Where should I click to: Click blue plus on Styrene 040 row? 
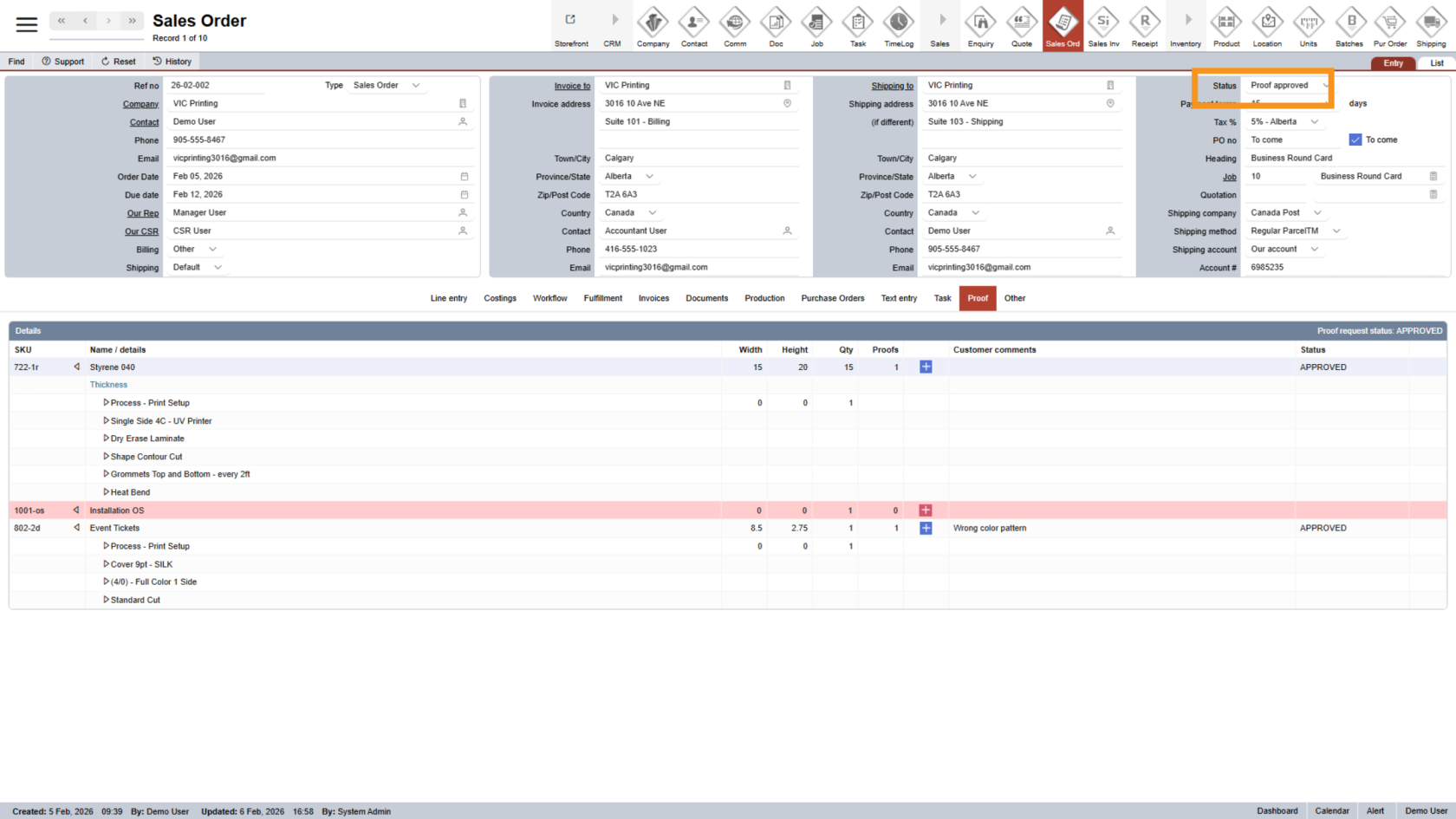point(926,367)
